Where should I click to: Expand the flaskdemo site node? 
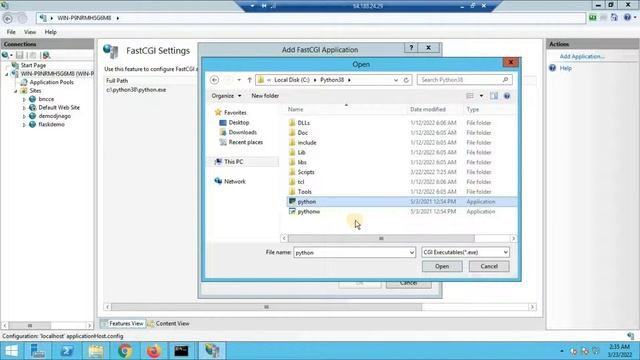coord(24,125)
